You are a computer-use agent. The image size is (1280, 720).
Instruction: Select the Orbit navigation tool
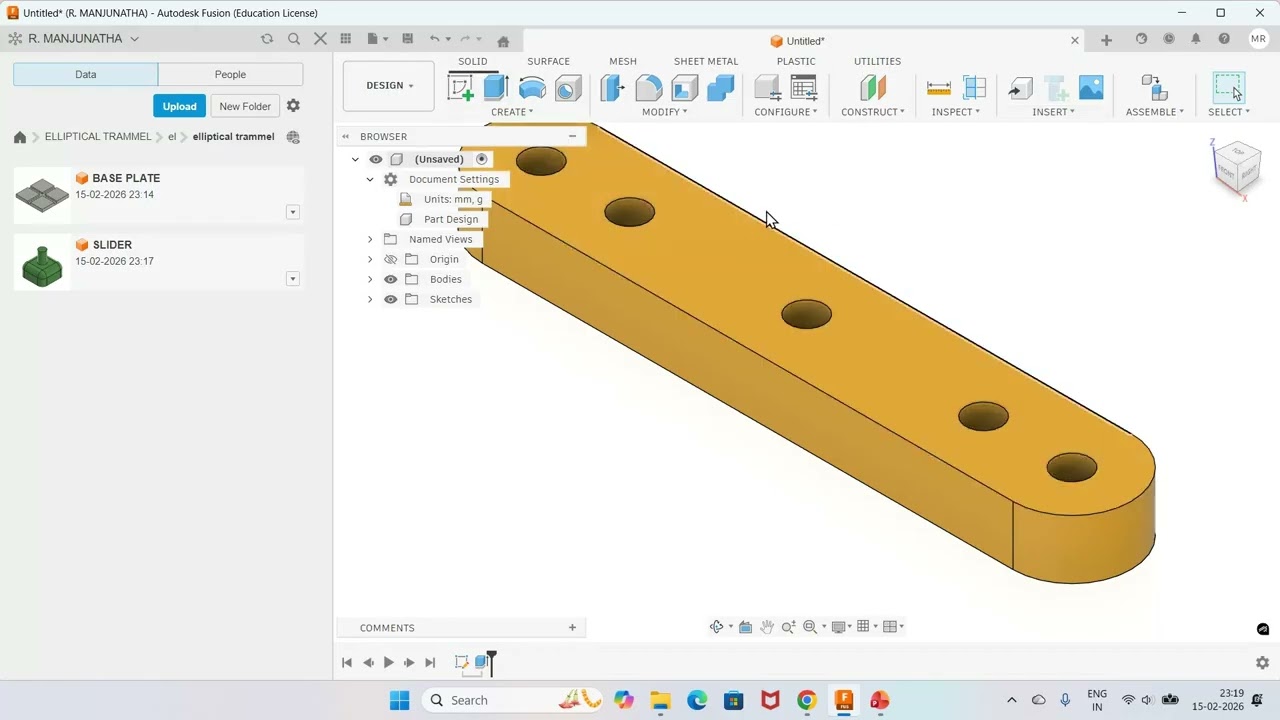click(x=717, y=627)
